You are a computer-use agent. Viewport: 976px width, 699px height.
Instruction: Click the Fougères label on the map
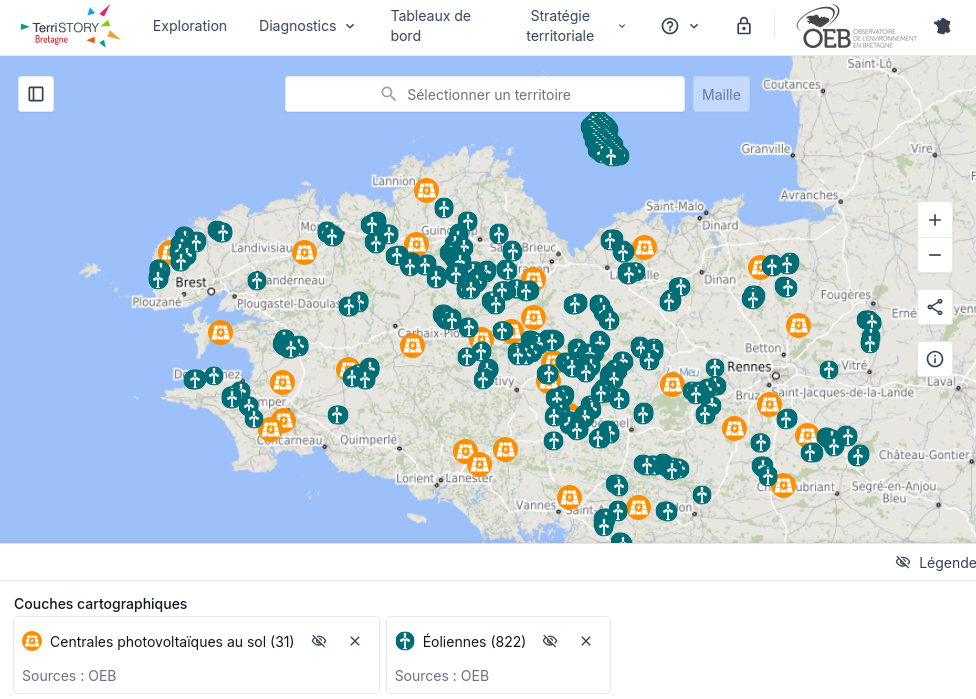click(845, 295)
